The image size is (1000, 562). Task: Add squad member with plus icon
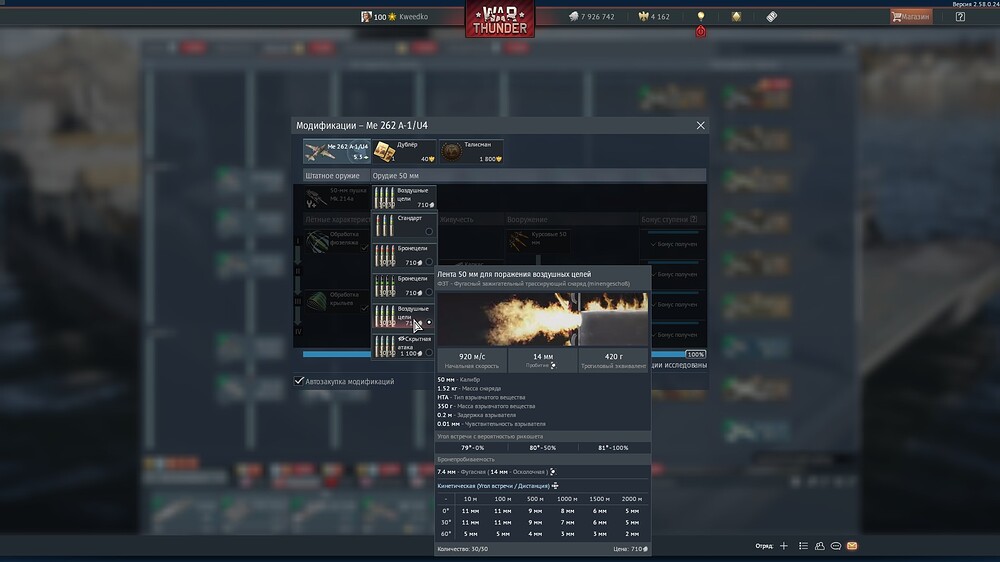pos(784,546)
